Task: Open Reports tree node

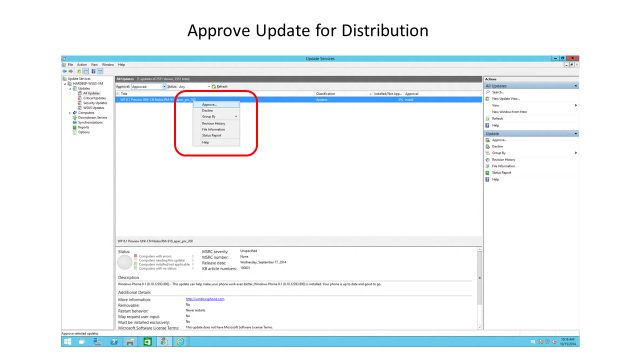Action: click(x=83, y=127)
